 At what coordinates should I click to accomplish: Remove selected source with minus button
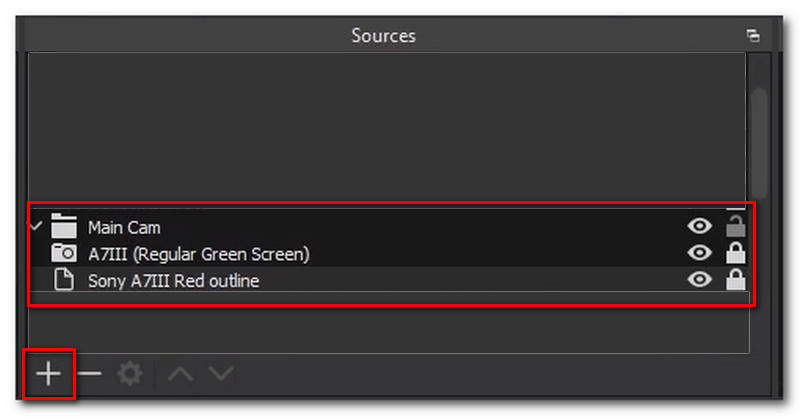[x=90, y=374]
